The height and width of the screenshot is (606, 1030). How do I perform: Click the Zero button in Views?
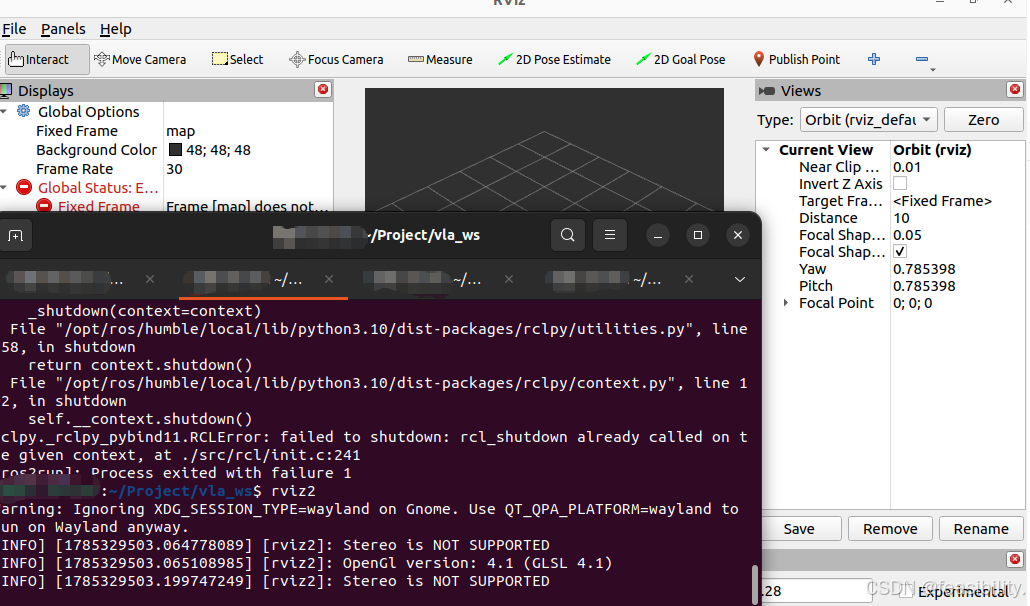[x=983, y=120]
